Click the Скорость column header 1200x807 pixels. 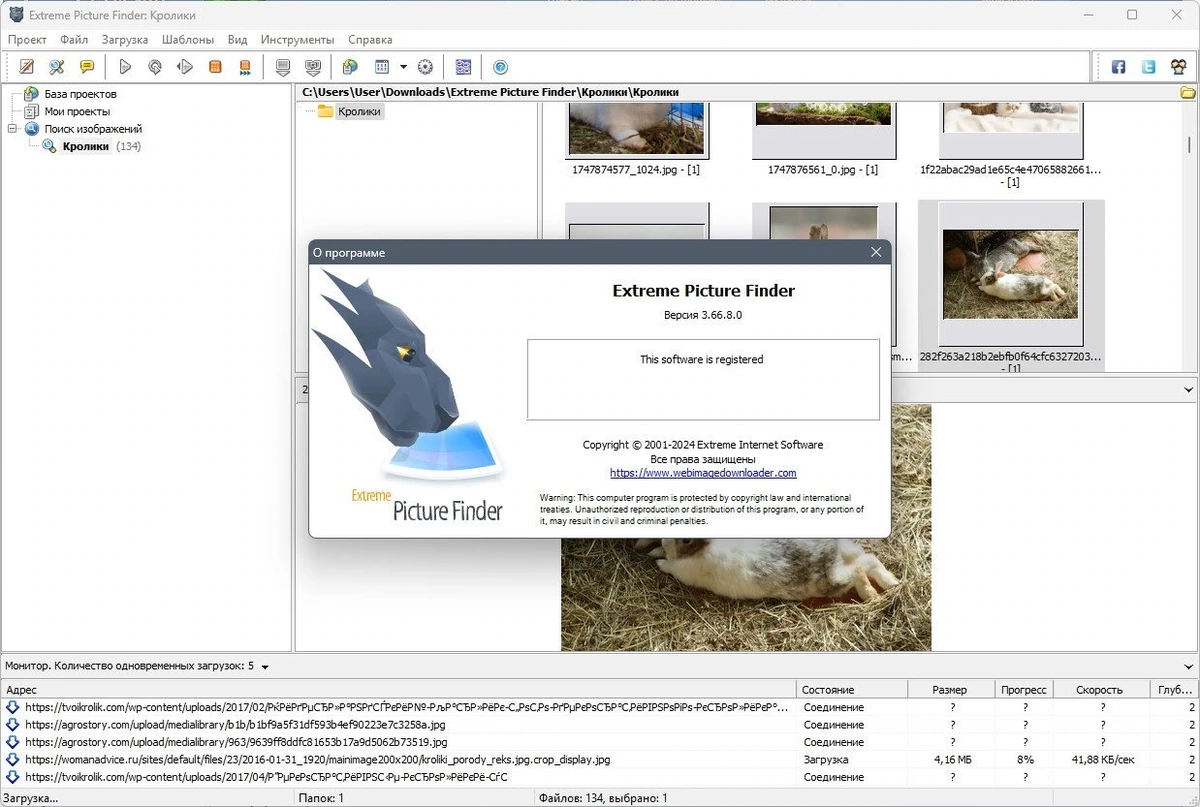(1100, 689)
